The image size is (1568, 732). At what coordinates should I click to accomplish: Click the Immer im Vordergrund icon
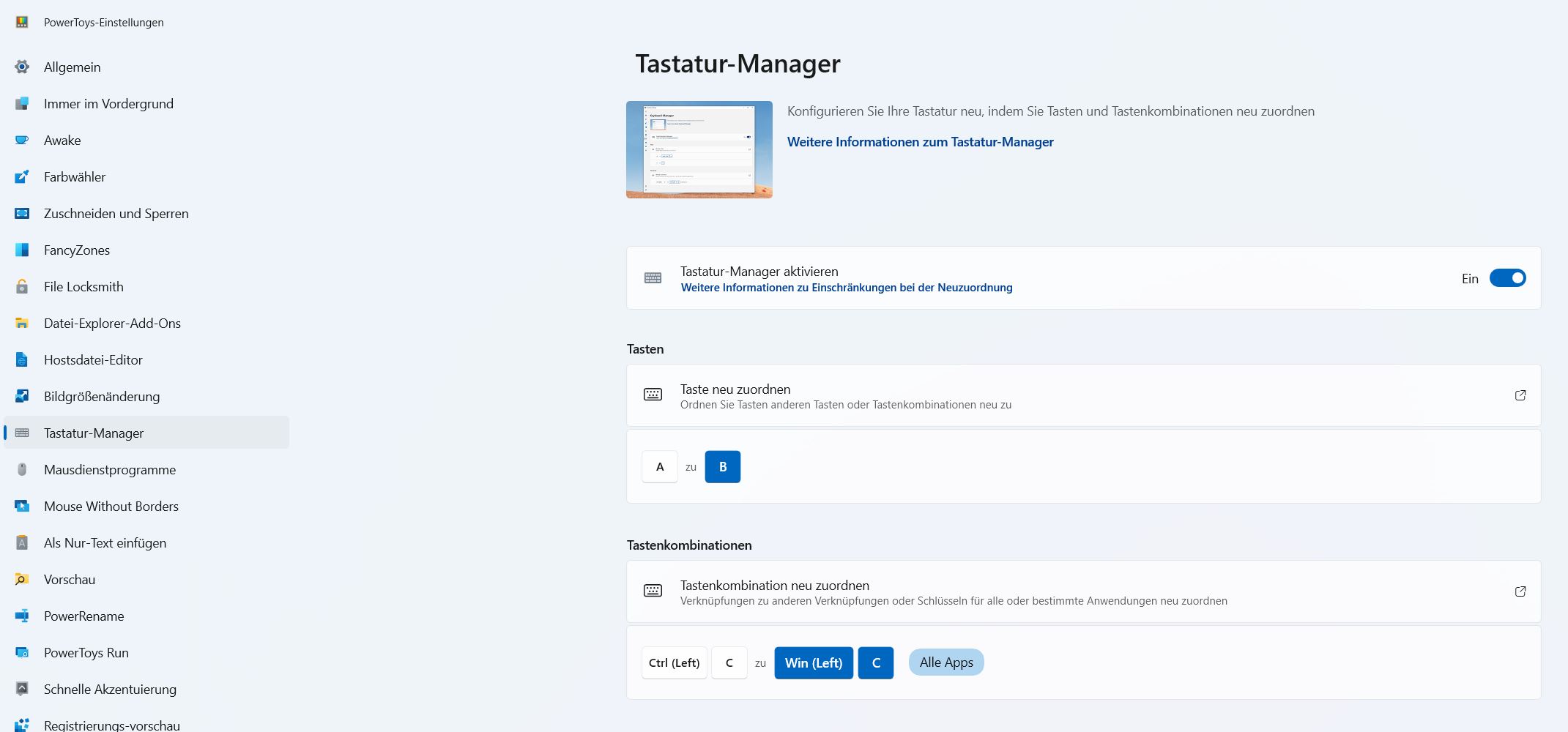click(x=22, y=103)
